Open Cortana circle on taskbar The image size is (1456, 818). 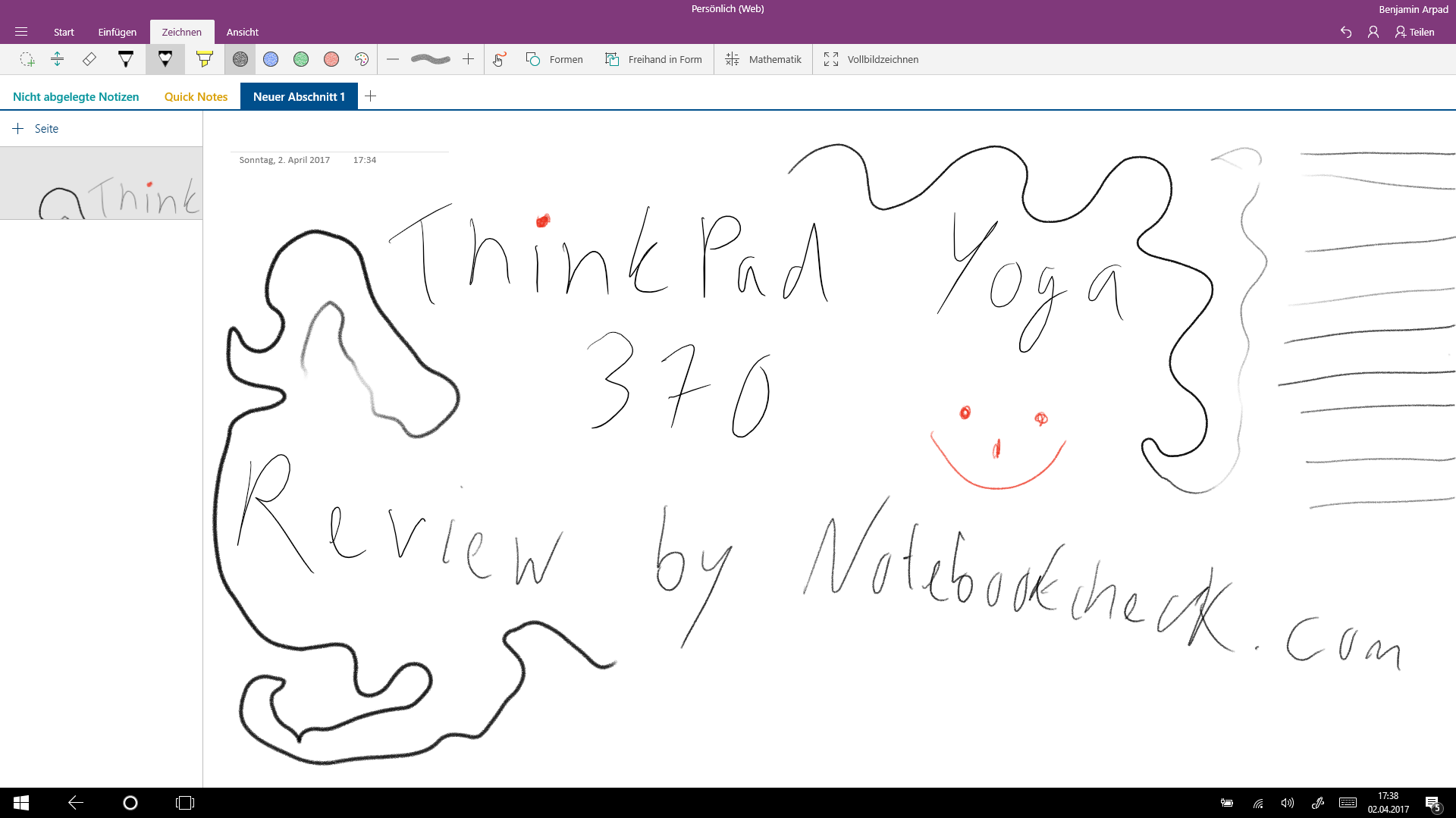(130, 803)
